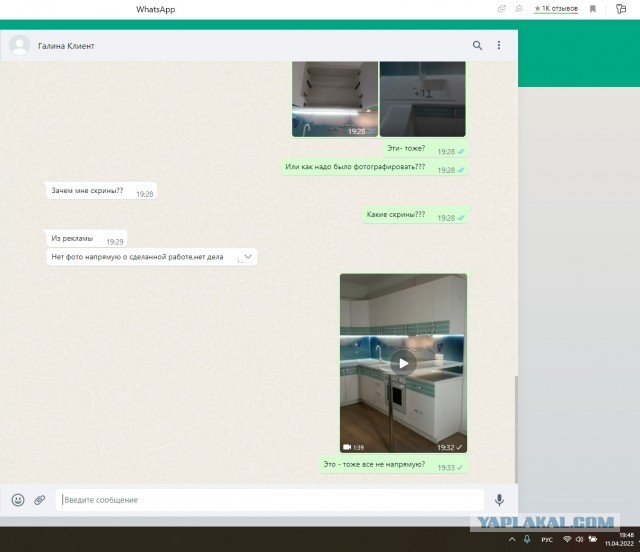The width and height of the screenshot is (640, 552).
Task: Open the browser extensions icon at top right
Action: pyautogui.click(x=621, y=9)
